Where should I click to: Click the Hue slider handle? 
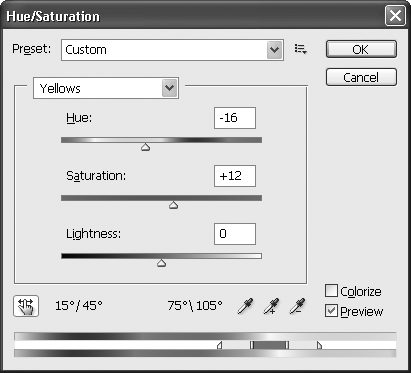pyautogui.click(x=145, y=147)
